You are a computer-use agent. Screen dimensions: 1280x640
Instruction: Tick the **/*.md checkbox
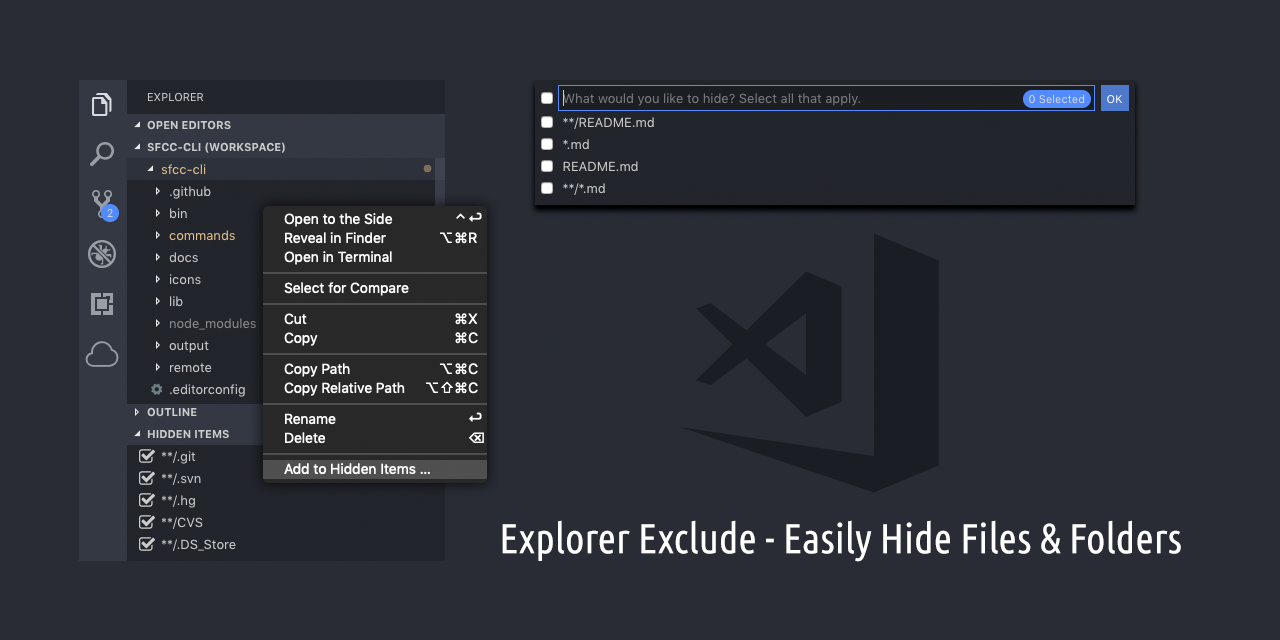(547, 188)
